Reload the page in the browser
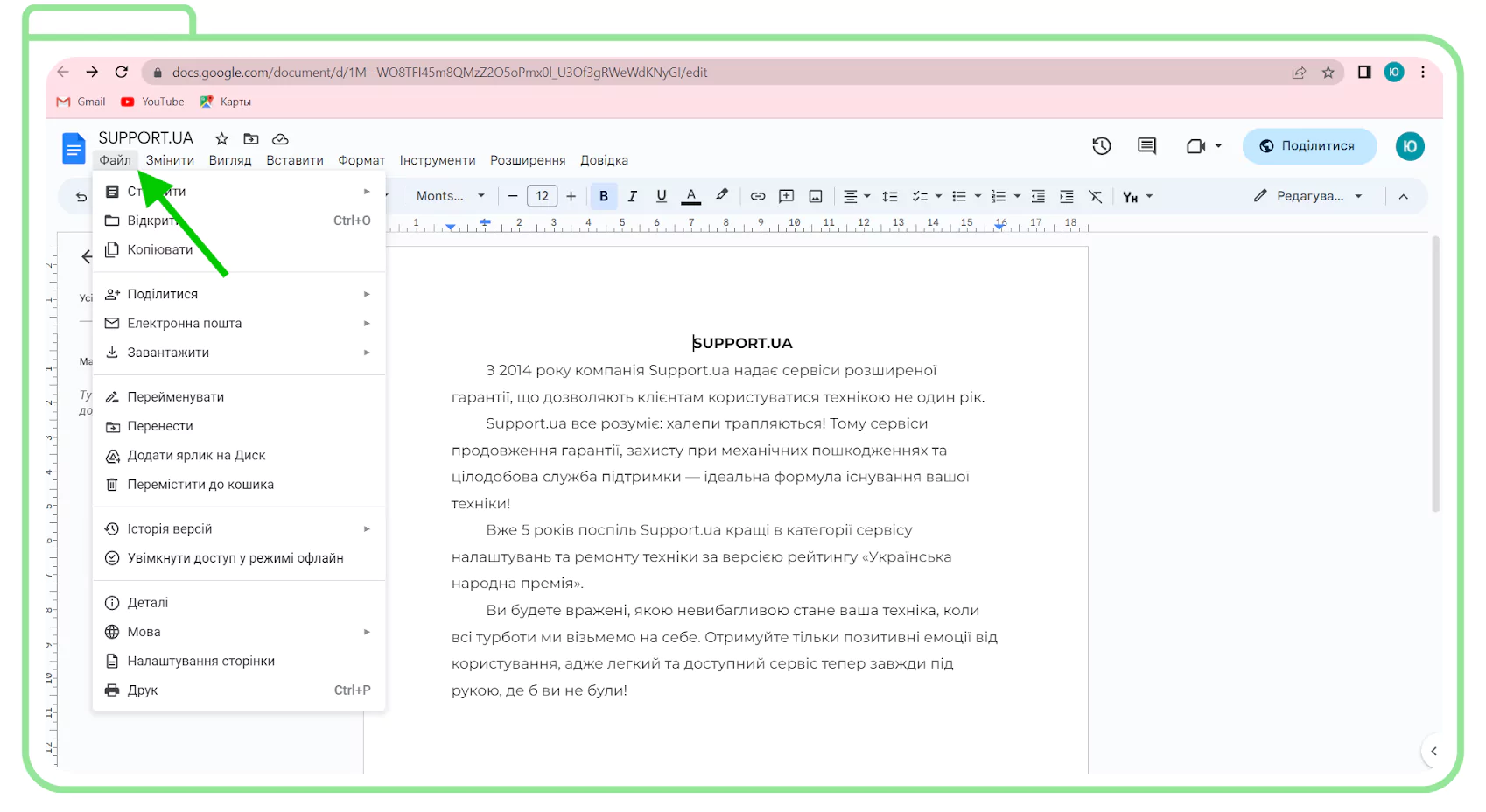The height and width of the screenshot is (812, 1486). pos(122,72)
